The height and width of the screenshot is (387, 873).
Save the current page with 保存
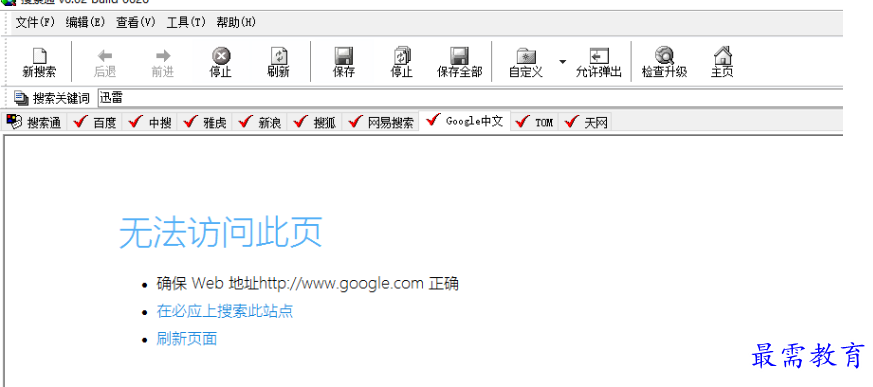point(344,62)
